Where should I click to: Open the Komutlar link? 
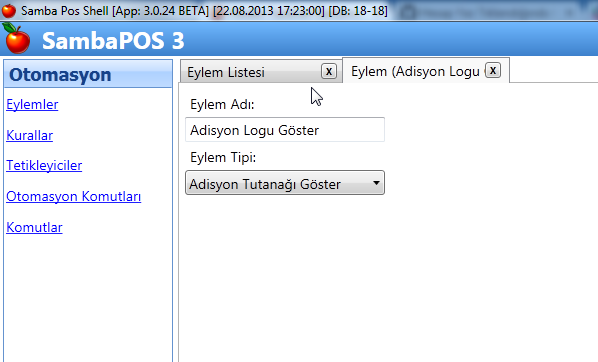pos(34,227)
